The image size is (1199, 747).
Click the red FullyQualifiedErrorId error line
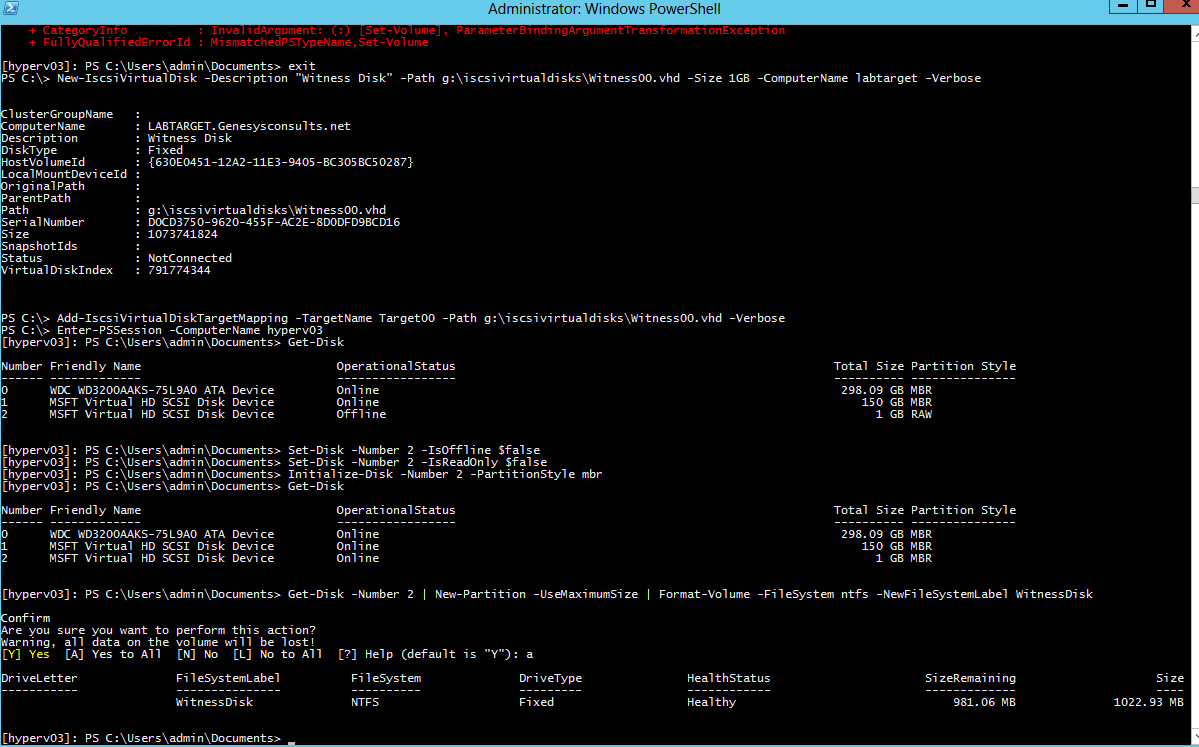[x=228, y=42]
